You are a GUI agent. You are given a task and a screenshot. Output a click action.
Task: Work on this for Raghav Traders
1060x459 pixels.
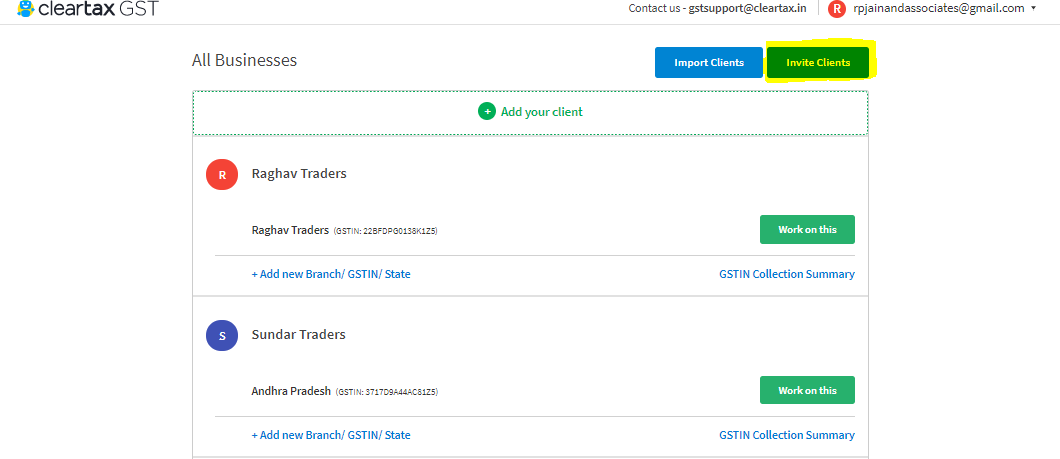(x=807, y=229)
